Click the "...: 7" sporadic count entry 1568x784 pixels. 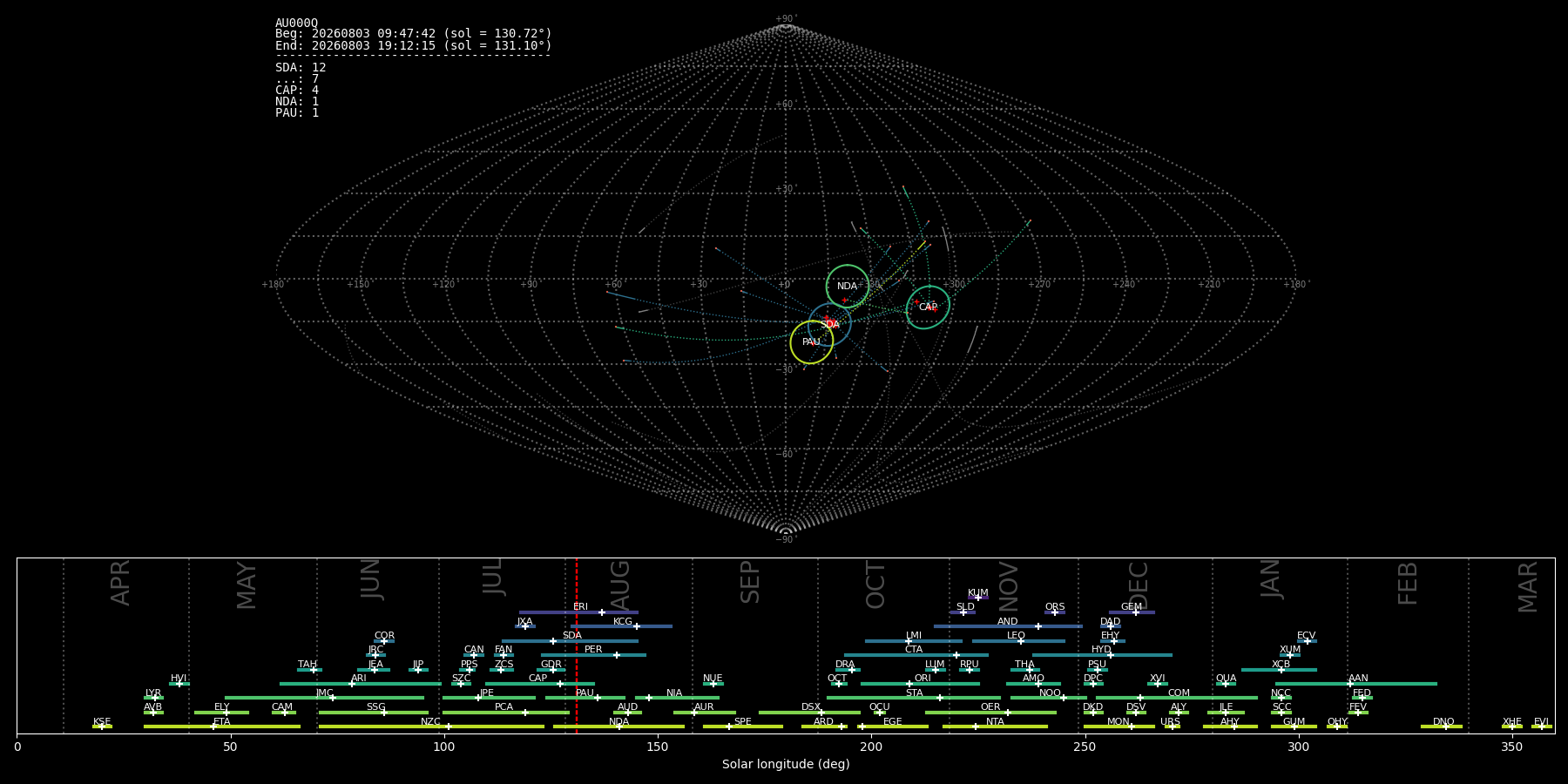point(297,78)
